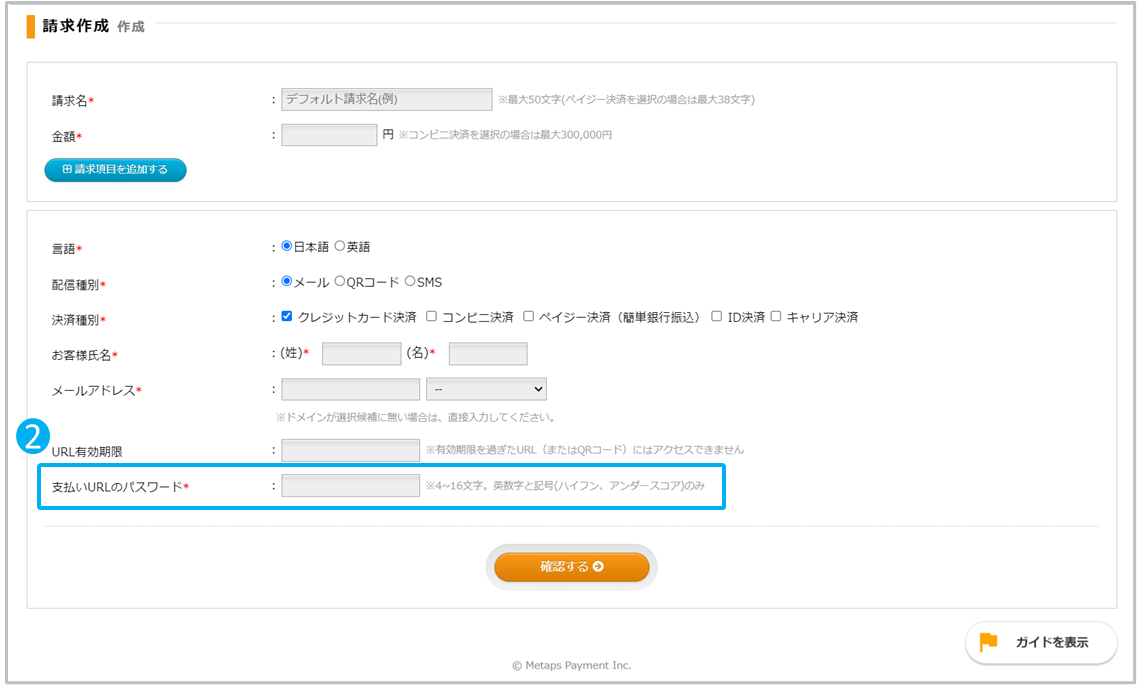Uncheck the クレジットカード決済 checkbox
Screen dimensions: 1137x685
pos(288,317)
